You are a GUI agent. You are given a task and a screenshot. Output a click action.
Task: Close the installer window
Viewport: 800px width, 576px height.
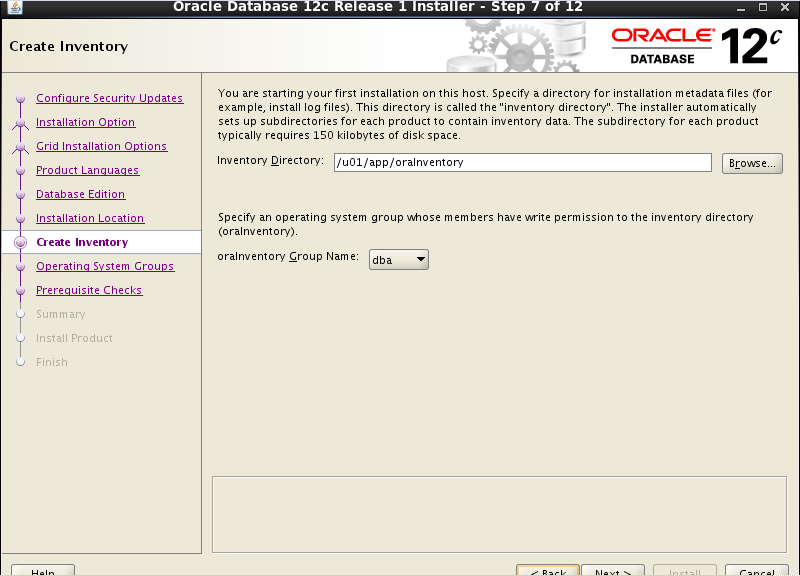785,7
